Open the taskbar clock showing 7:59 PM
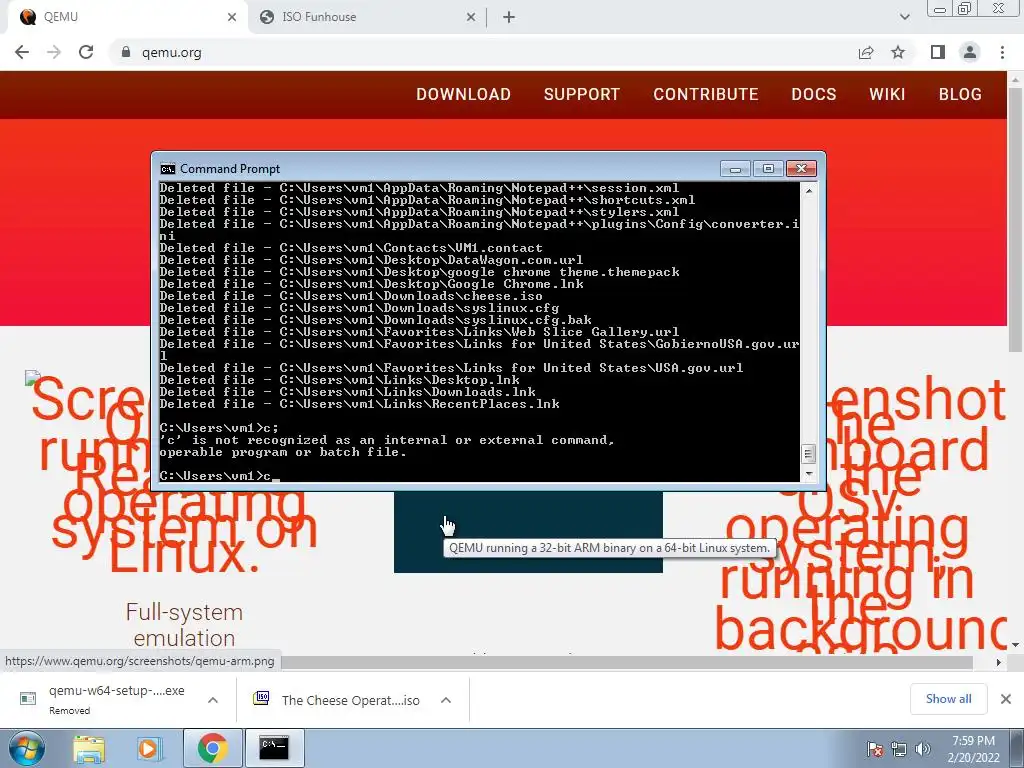Screen dimensions: 1024x768 973,749
